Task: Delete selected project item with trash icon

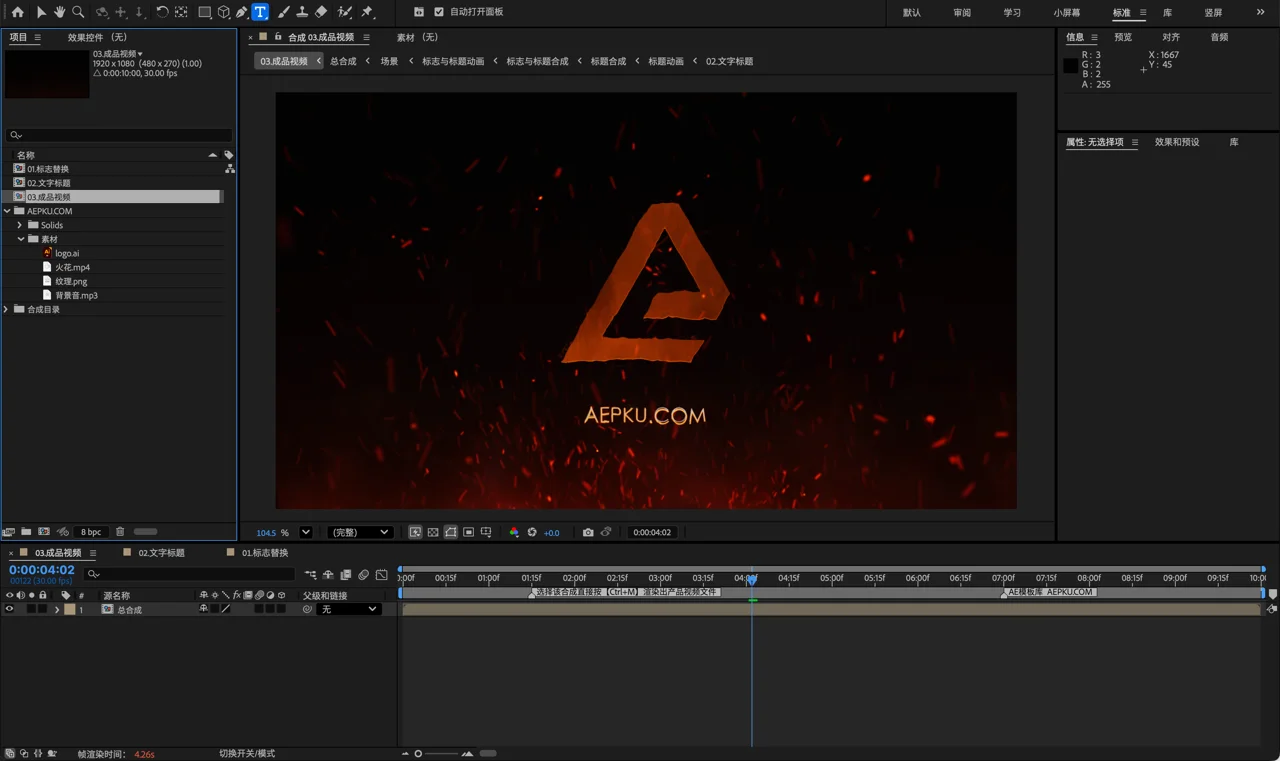Action: point(120,532)
